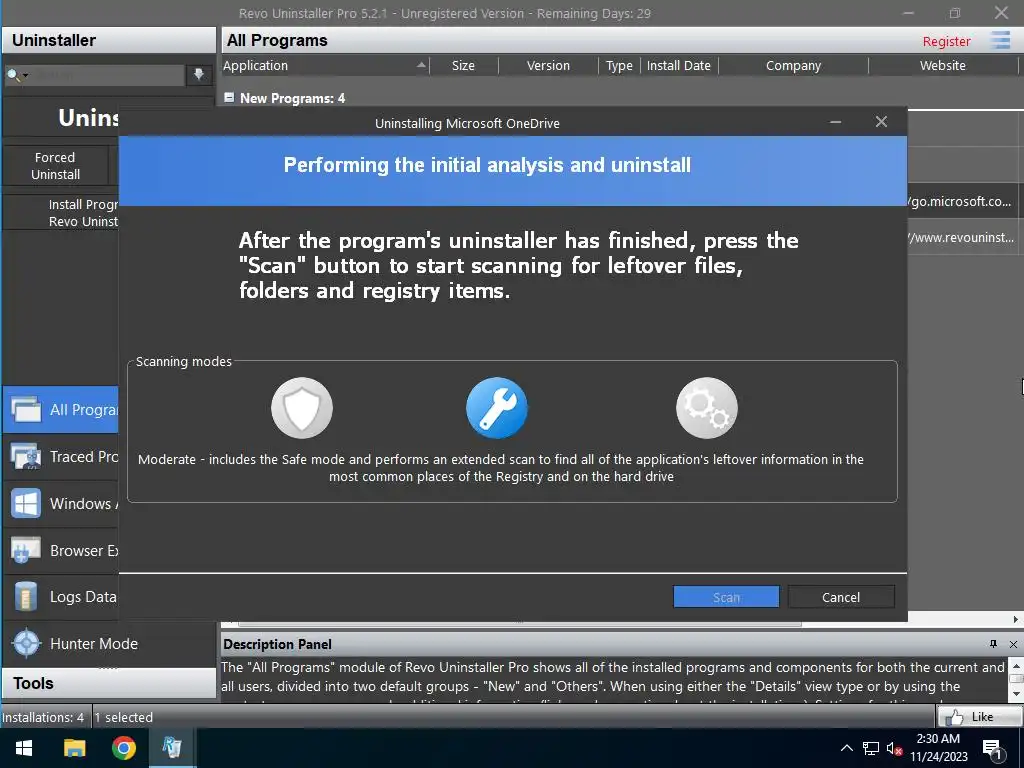The width and height of the screenshot is (1024, 768).
Task: Click the Scan button
Action: pos(726,597)
